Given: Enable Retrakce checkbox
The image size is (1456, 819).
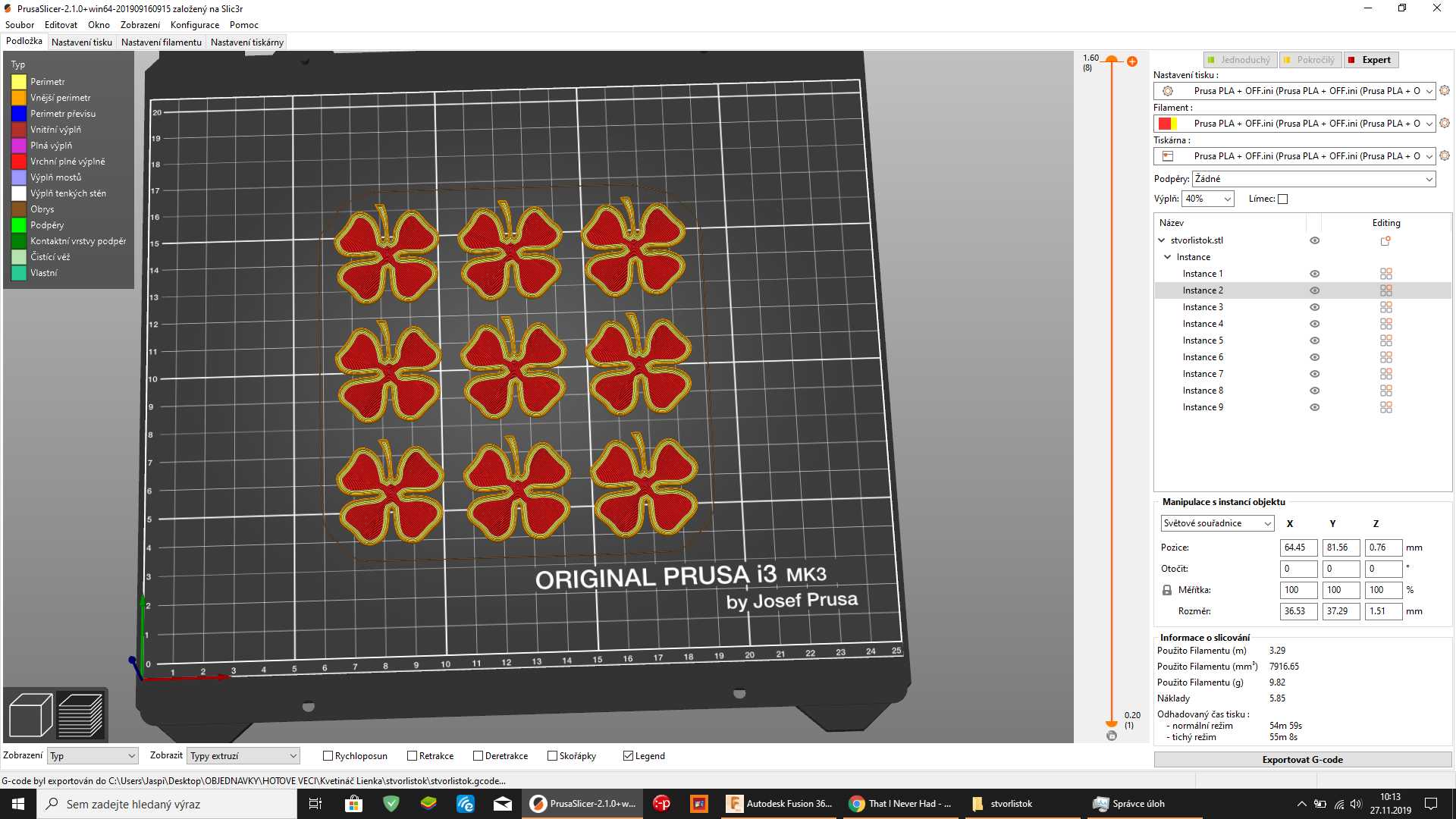Looking at the screenshot, I should click(x=413, y=756).
